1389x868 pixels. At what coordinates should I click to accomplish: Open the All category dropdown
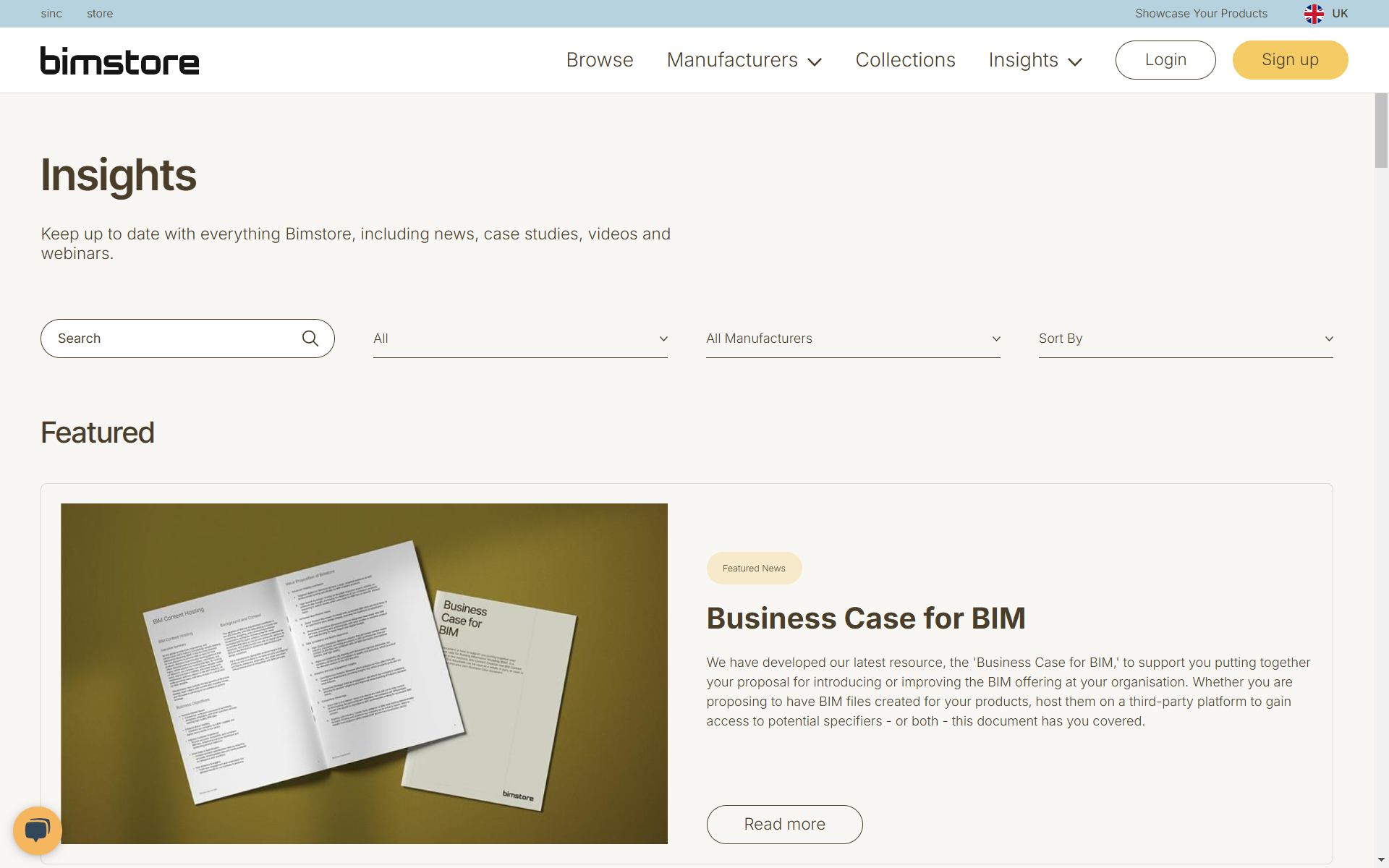[x=520, y=339]
